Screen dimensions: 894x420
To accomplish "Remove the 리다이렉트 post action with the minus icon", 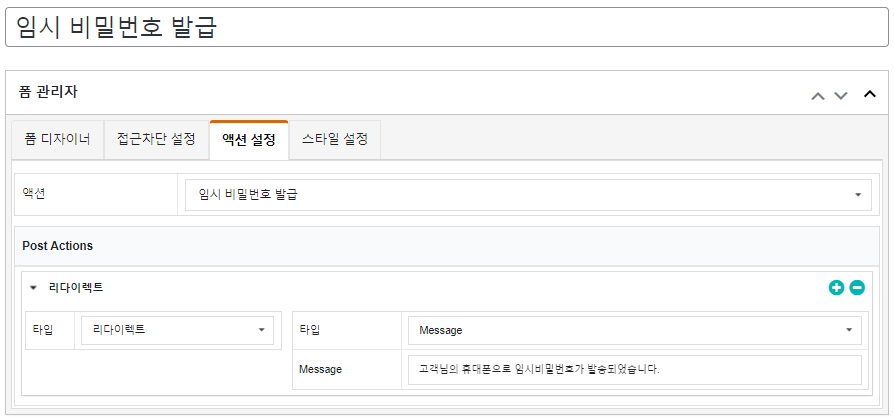I will [857, 288].
